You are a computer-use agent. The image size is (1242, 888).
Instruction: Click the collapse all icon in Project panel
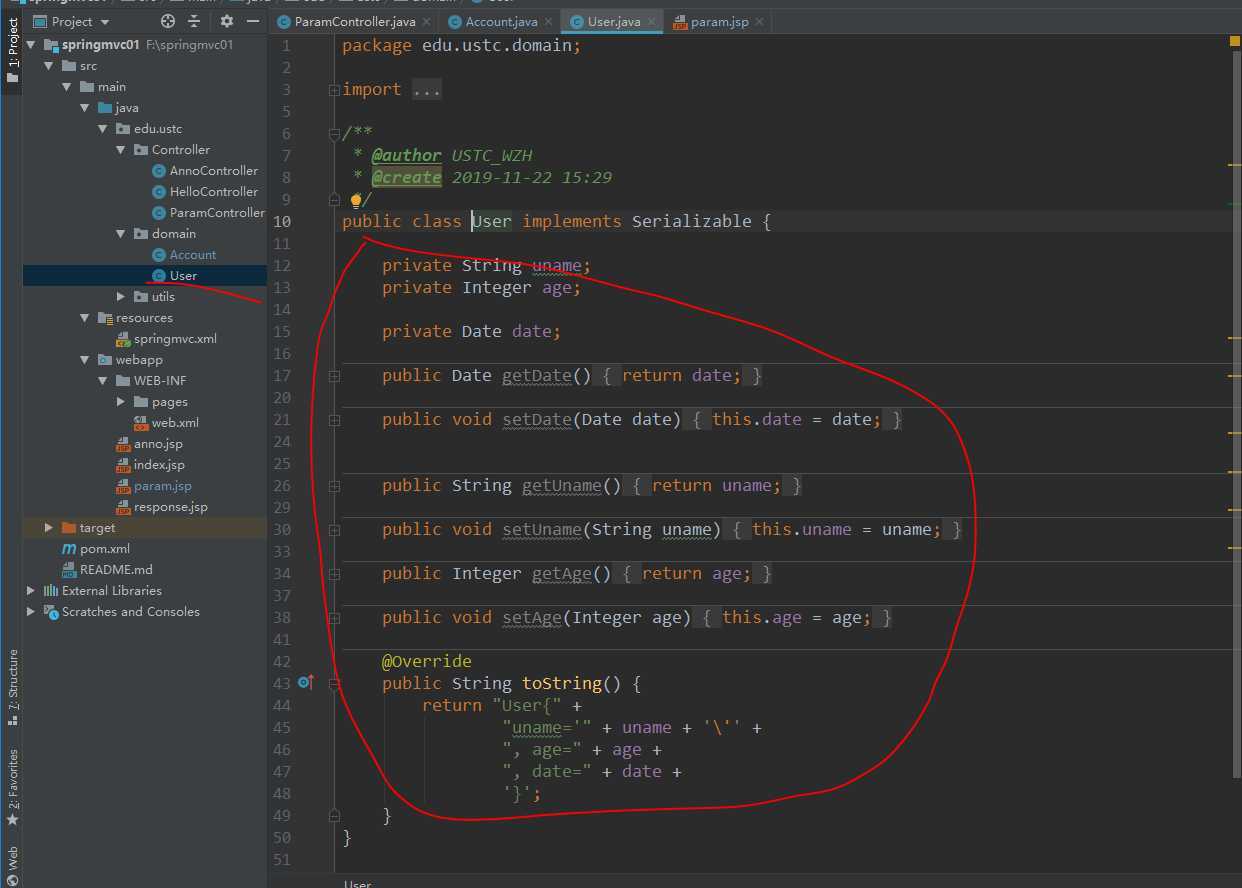click(x=194, y=21)
